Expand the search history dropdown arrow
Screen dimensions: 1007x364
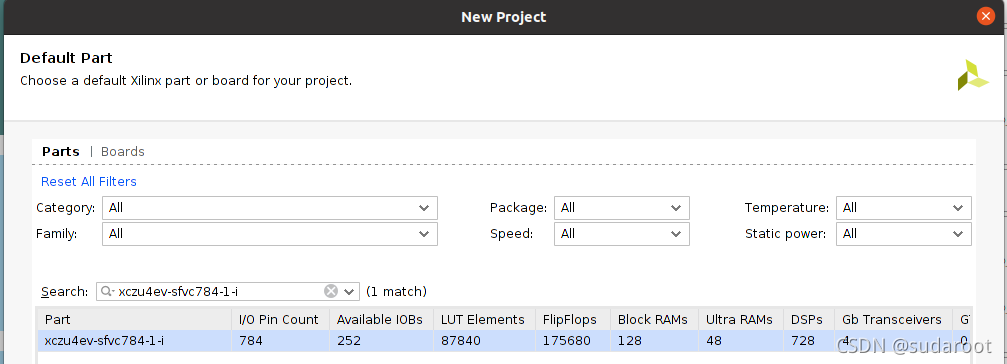tap(349, 291)
